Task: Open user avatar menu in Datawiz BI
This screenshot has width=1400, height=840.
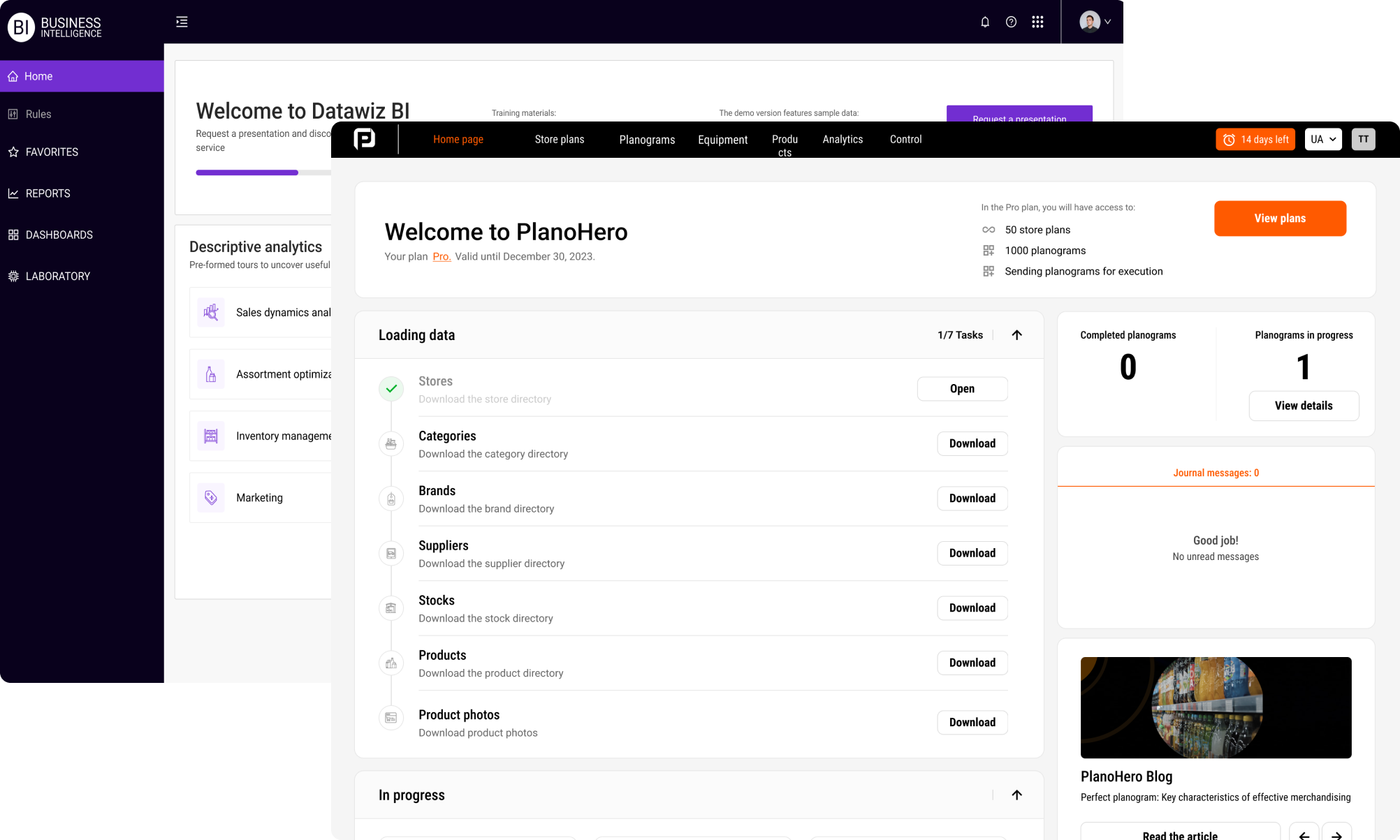Action: [x=1095, y=22]
